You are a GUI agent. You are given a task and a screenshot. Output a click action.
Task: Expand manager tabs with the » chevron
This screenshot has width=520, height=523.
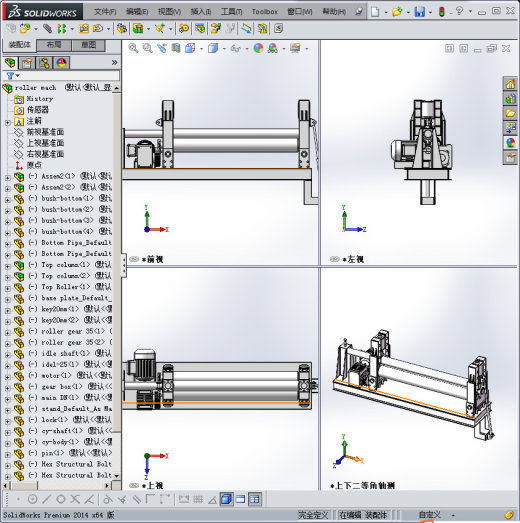[x=114, y=62]
